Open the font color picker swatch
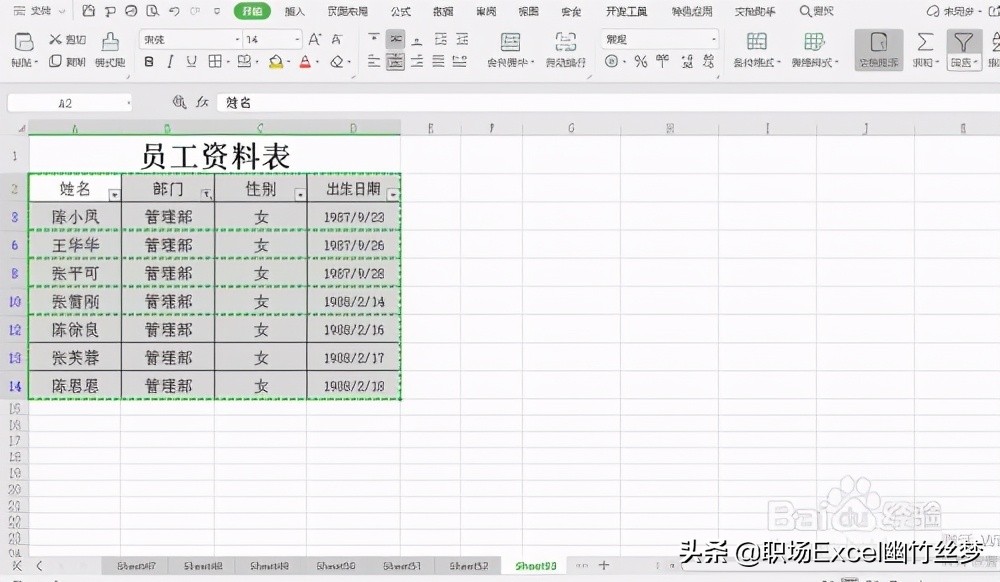 pos(305,61)
